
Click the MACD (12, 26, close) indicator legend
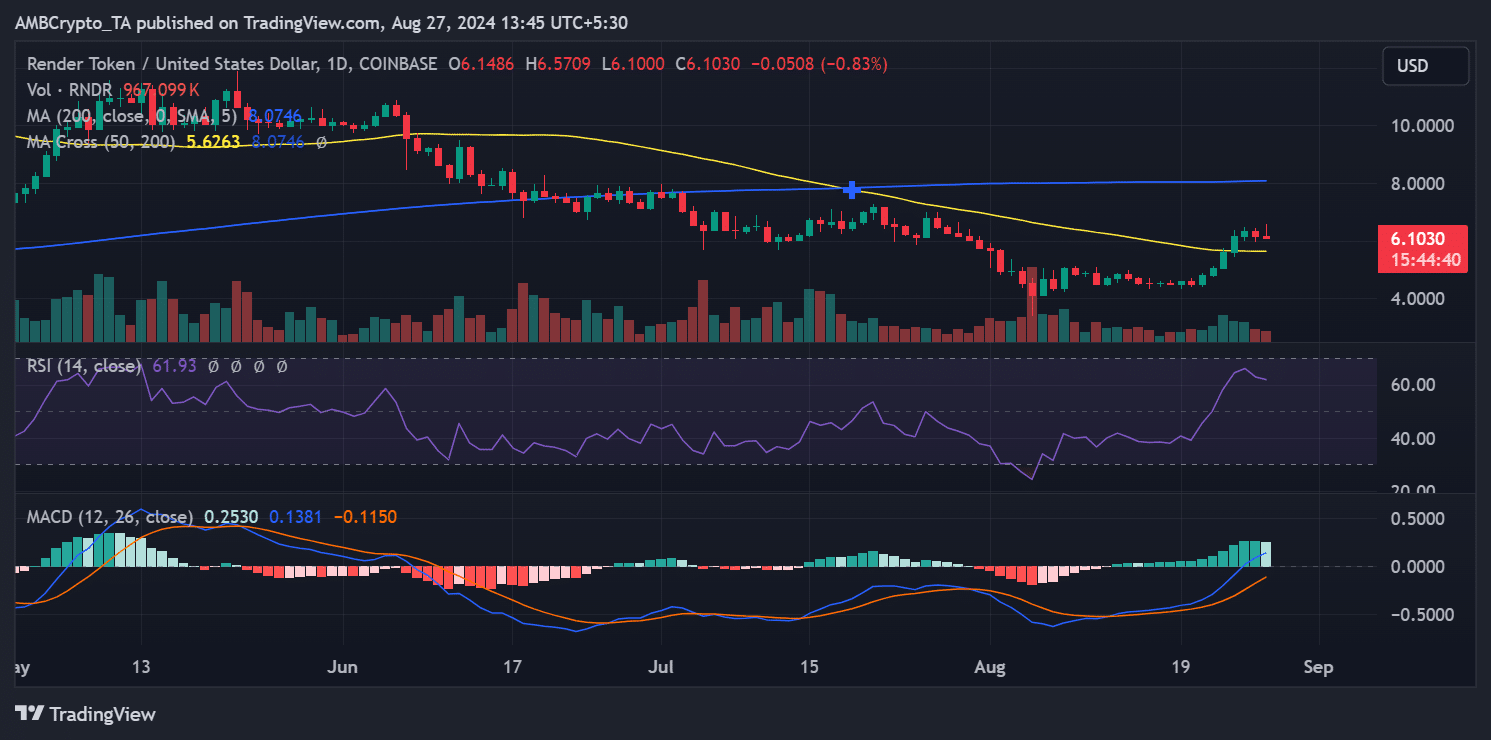click(x=110, y=517)
